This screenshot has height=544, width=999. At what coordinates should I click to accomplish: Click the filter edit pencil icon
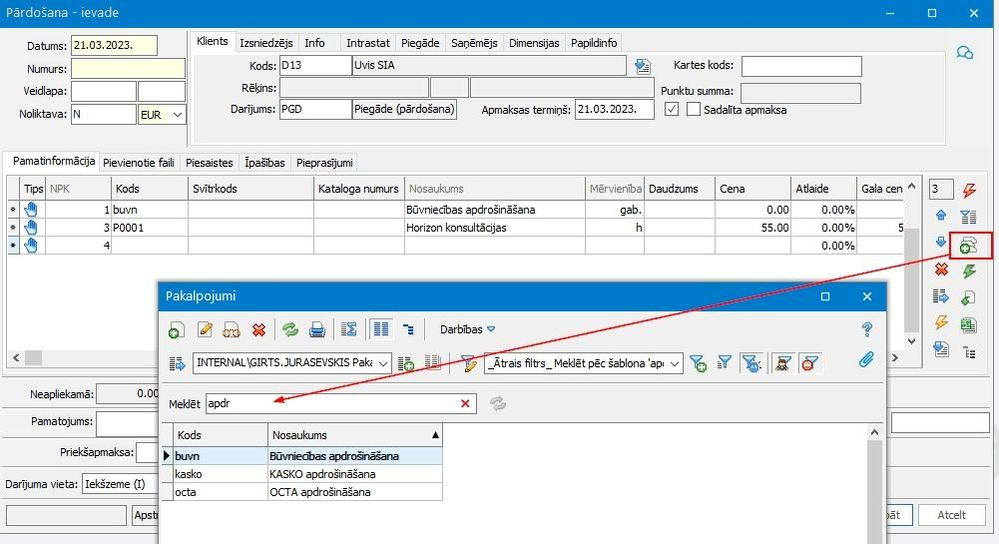point(469,363)
